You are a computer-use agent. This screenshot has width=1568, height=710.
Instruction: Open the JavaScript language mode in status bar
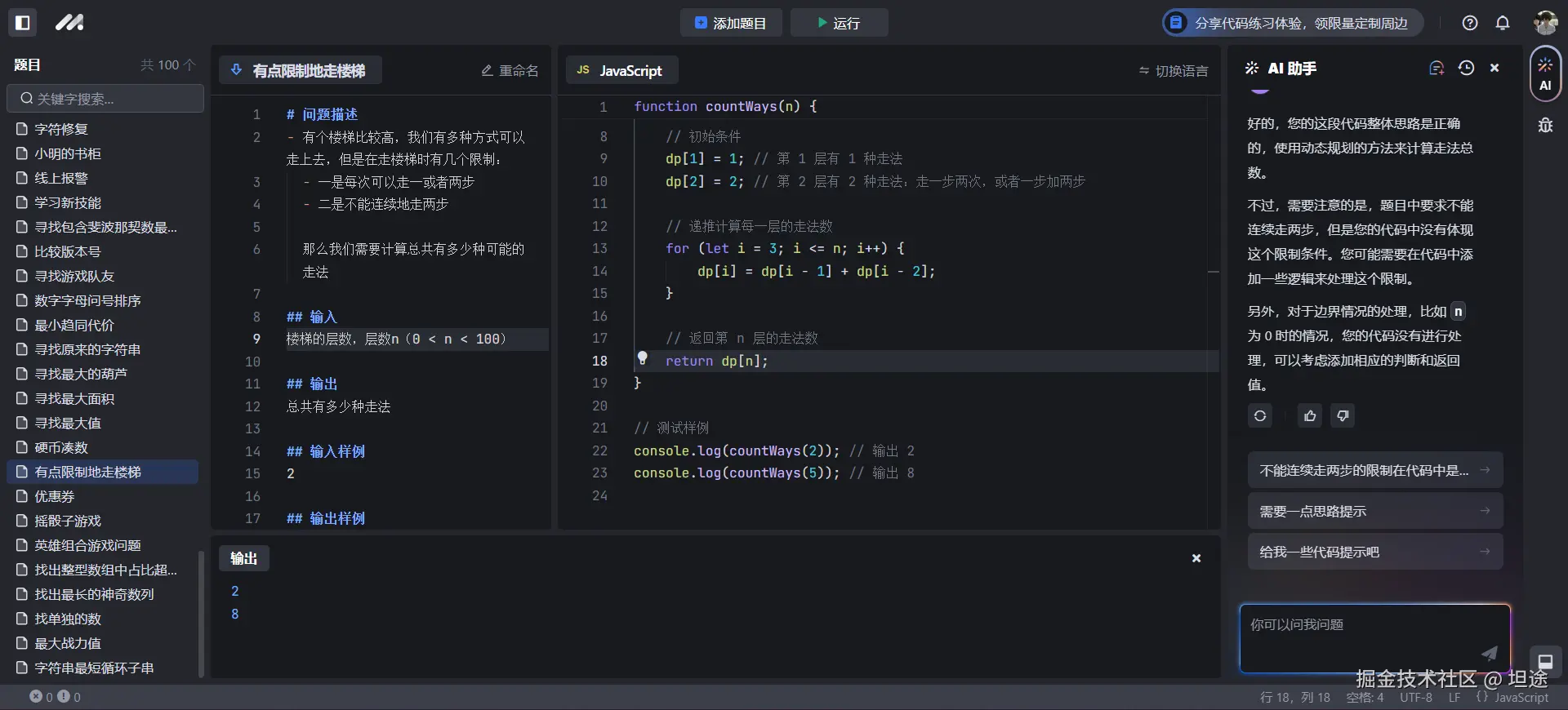coord(1512,698)
